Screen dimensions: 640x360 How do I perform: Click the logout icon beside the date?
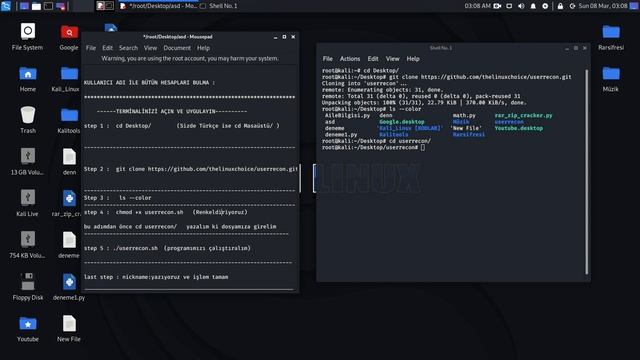572,6
